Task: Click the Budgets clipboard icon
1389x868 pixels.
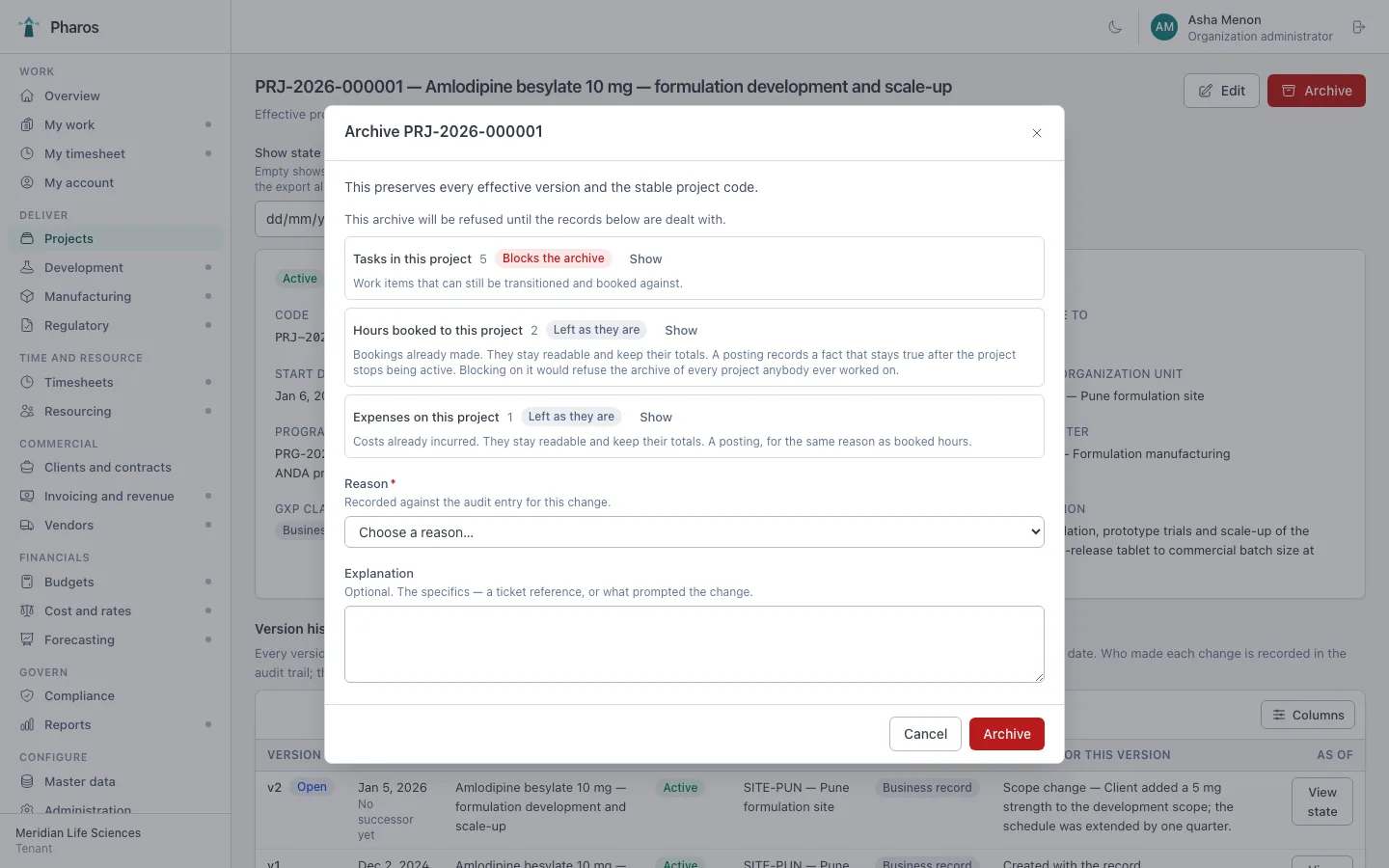Action: coord(27,583)
